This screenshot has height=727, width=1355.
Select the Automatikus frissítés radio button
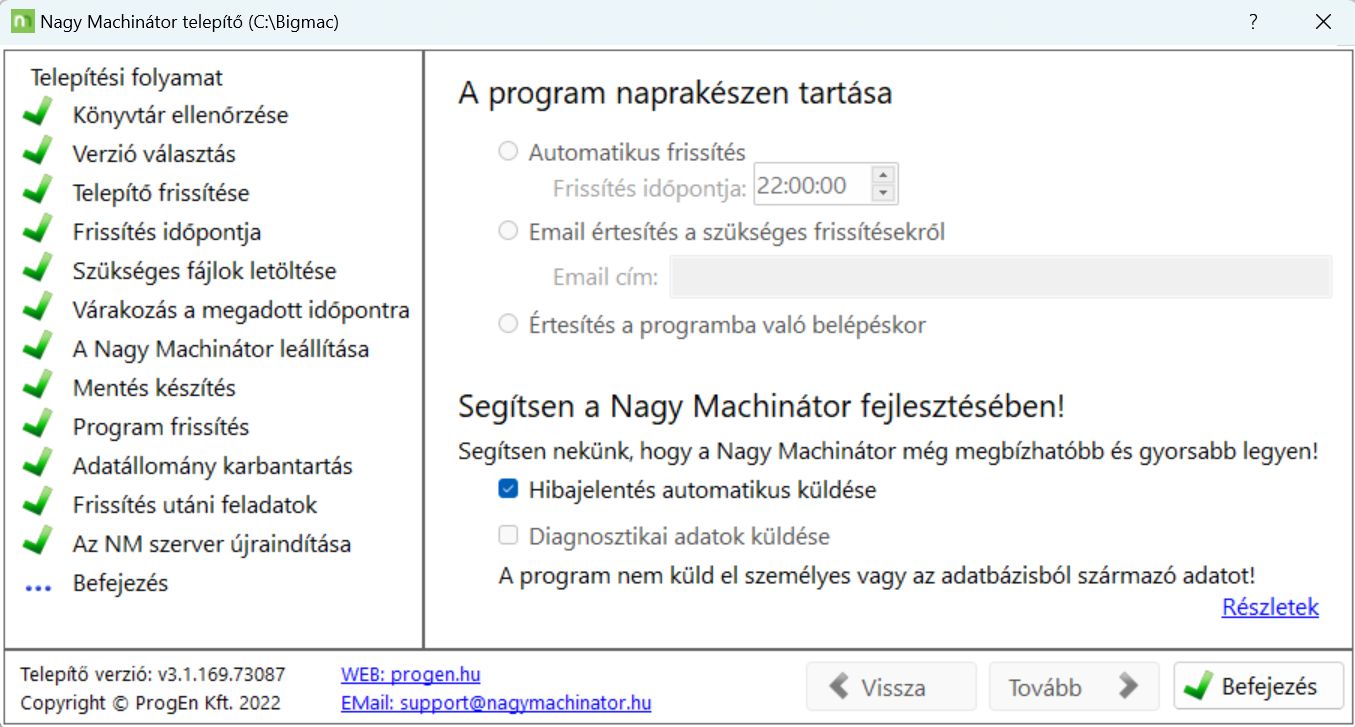tap(509, 152)
